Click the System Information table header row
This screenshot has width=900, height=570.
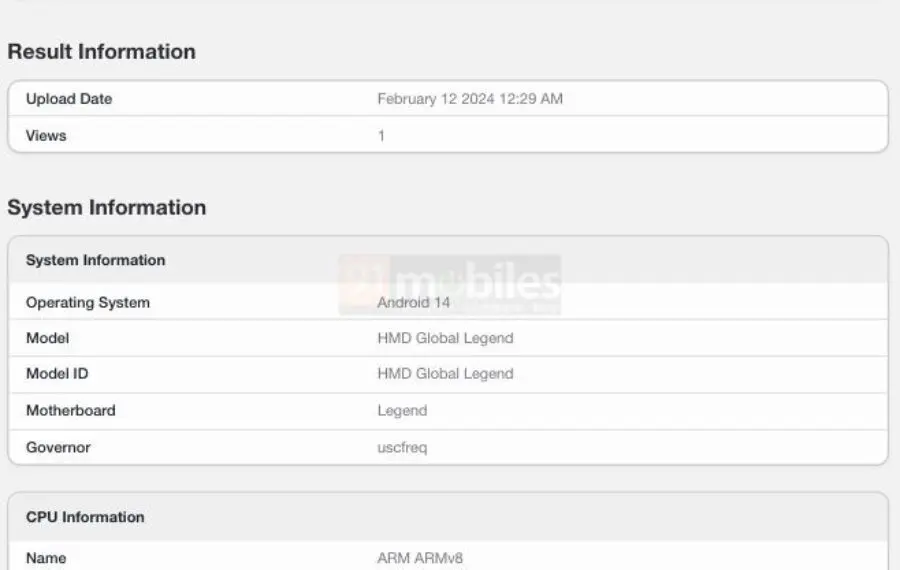pyautogui.click(x=448, y=260)
